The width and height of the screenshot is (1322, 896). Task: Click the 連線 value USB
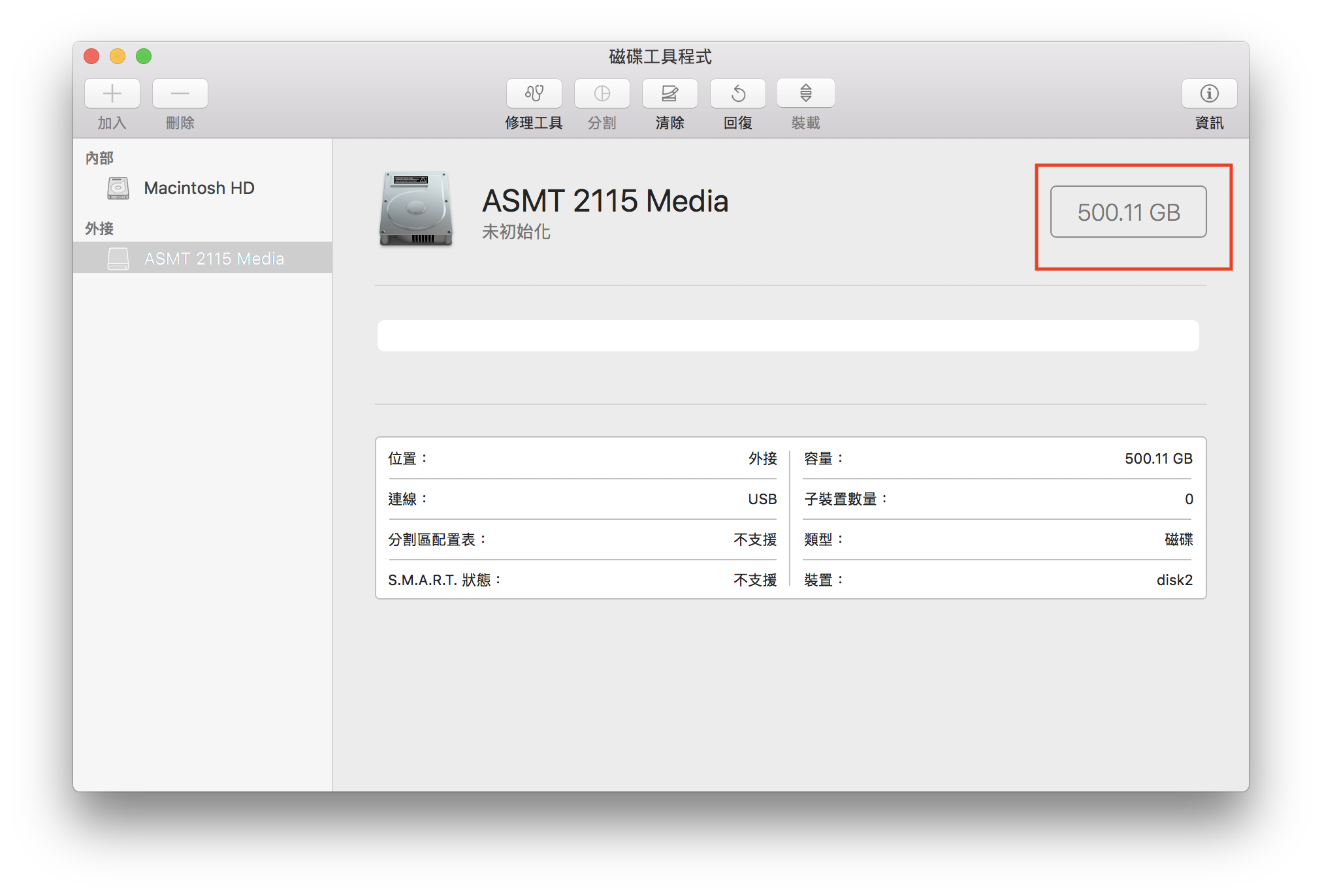tap(763, 499)
